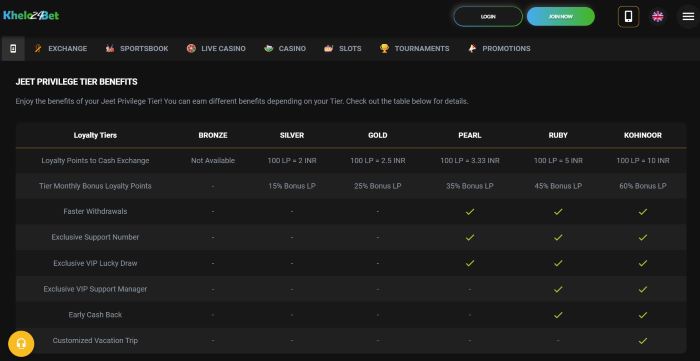The width and height of the screenshot is (700, 361).
Task: Click Exclusive Support Number checkmark under Pearl
Action: [x=470, y=237]
